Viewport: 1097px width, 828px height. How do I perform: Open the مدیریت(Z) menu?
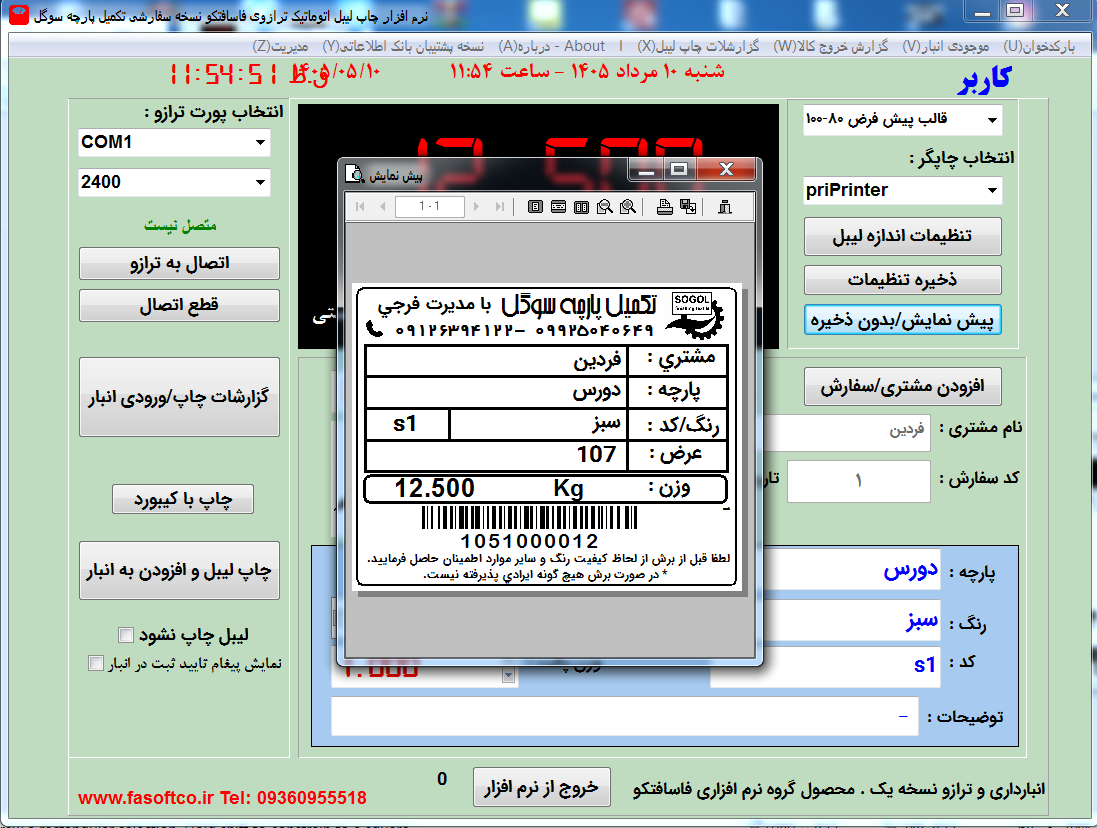point(280,46)
